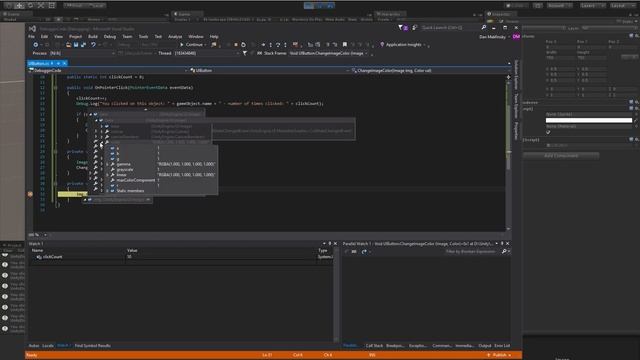Viewport: 640px width, 360px height.
Task: Open the Analyze menu
Action: coord(175,36)
